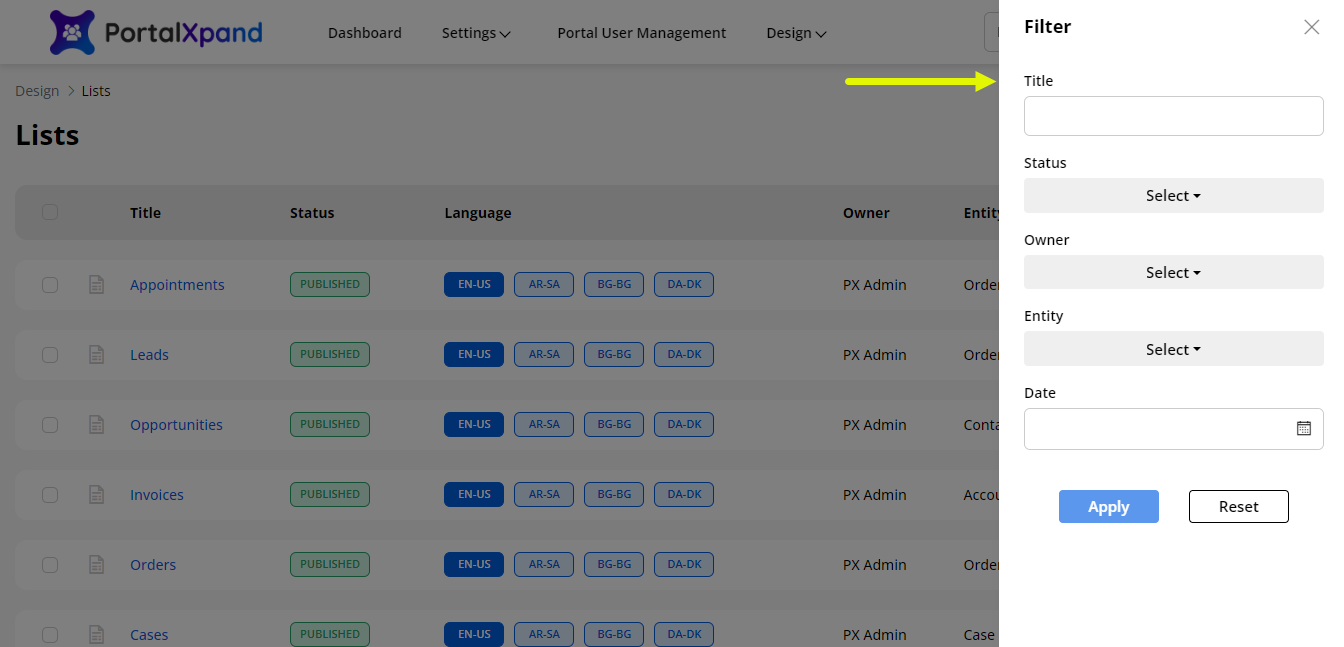This screenshot has width=1344, height=647.
Task: Select the Invoices row checkbox
Action: (x=50, y=495)
